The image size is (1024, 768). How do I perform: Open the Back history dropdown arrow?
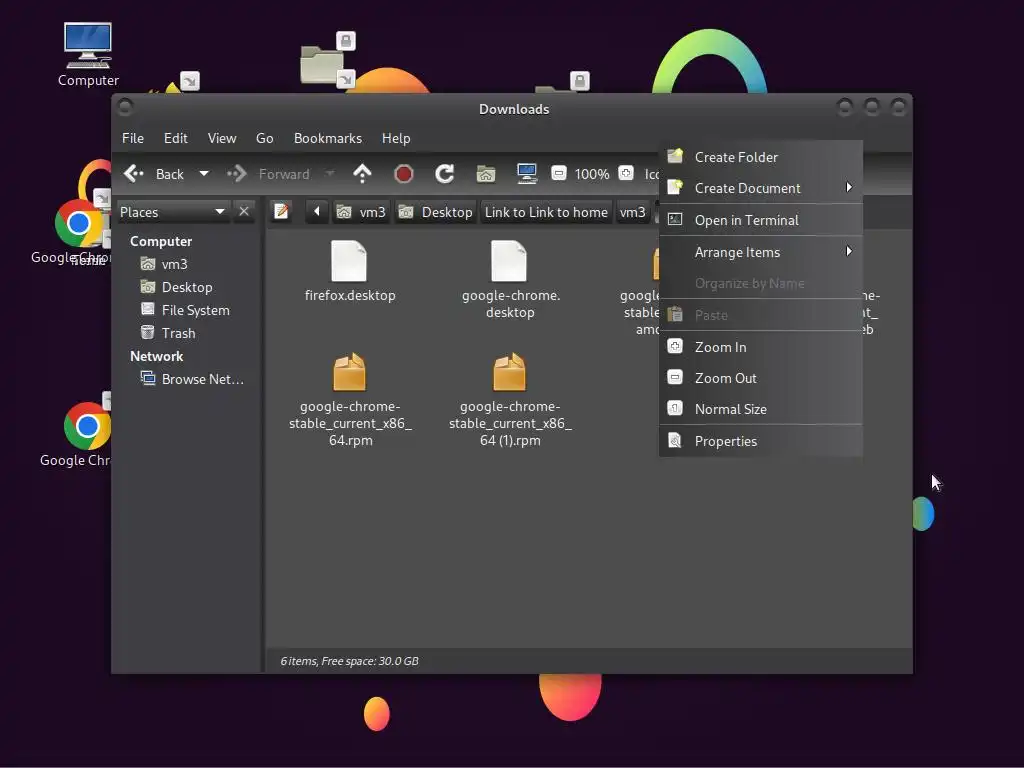(x=204, y=174)
